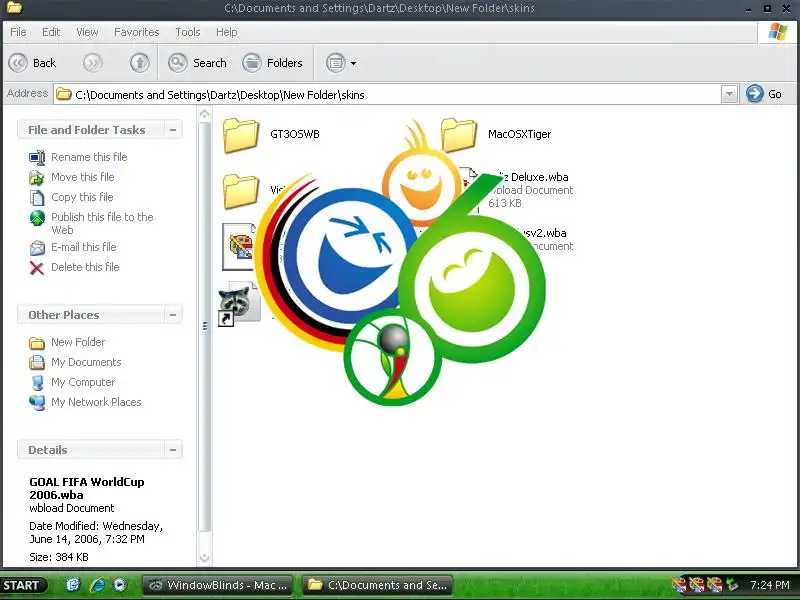800x600 pixels.
Task: Open My Documents link
Action: [86, 362]
